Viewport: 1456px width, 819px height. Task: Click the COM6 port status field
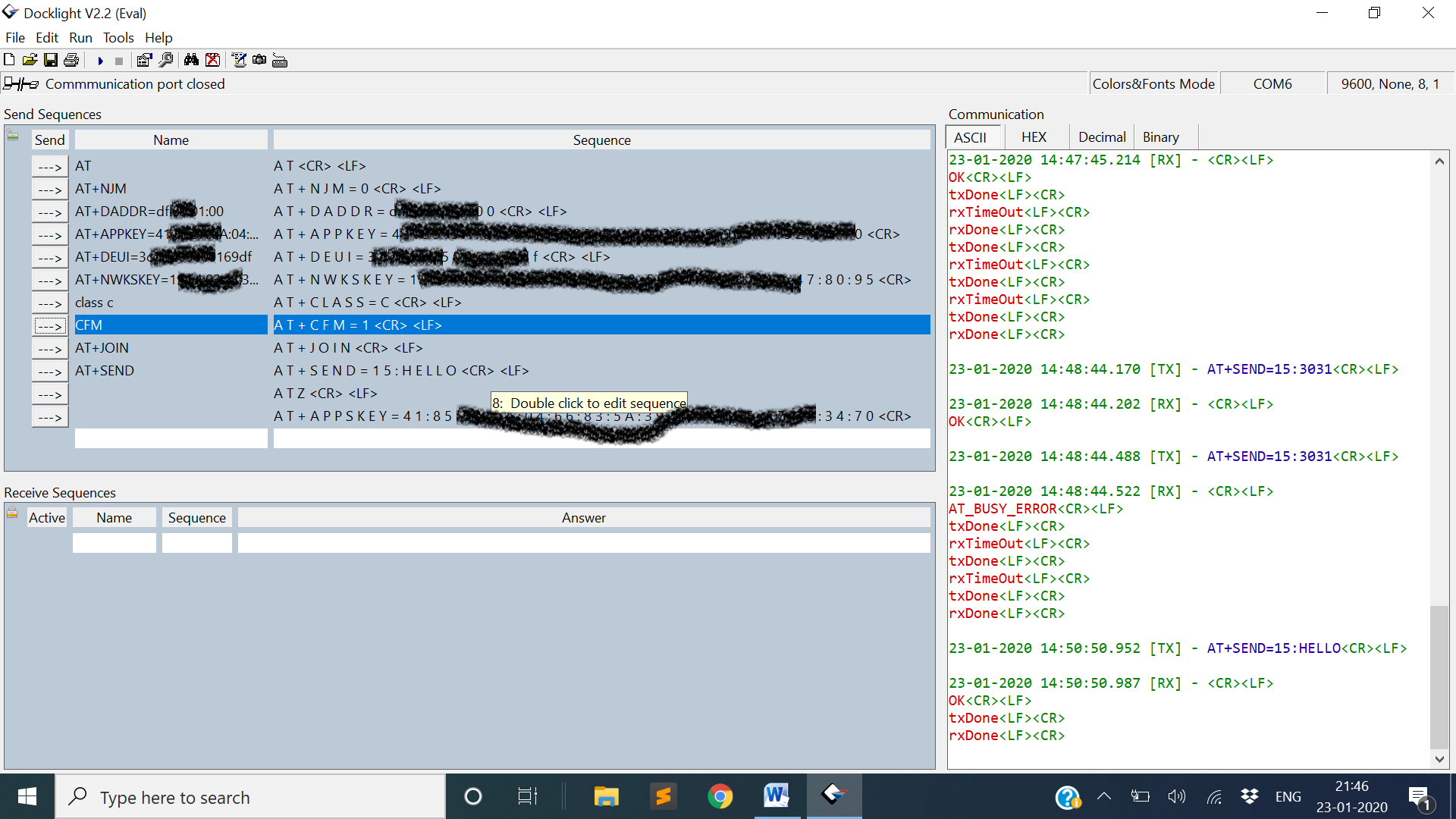1272,83
